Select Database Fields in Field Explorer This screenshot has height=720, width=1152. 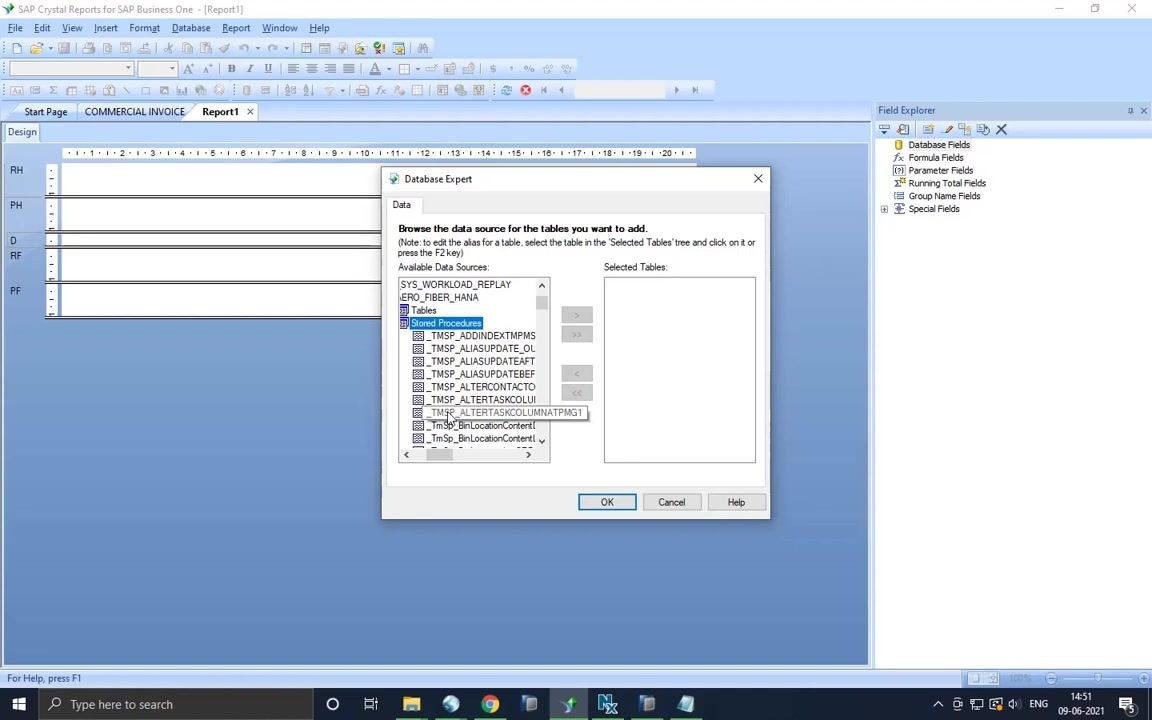938,145
